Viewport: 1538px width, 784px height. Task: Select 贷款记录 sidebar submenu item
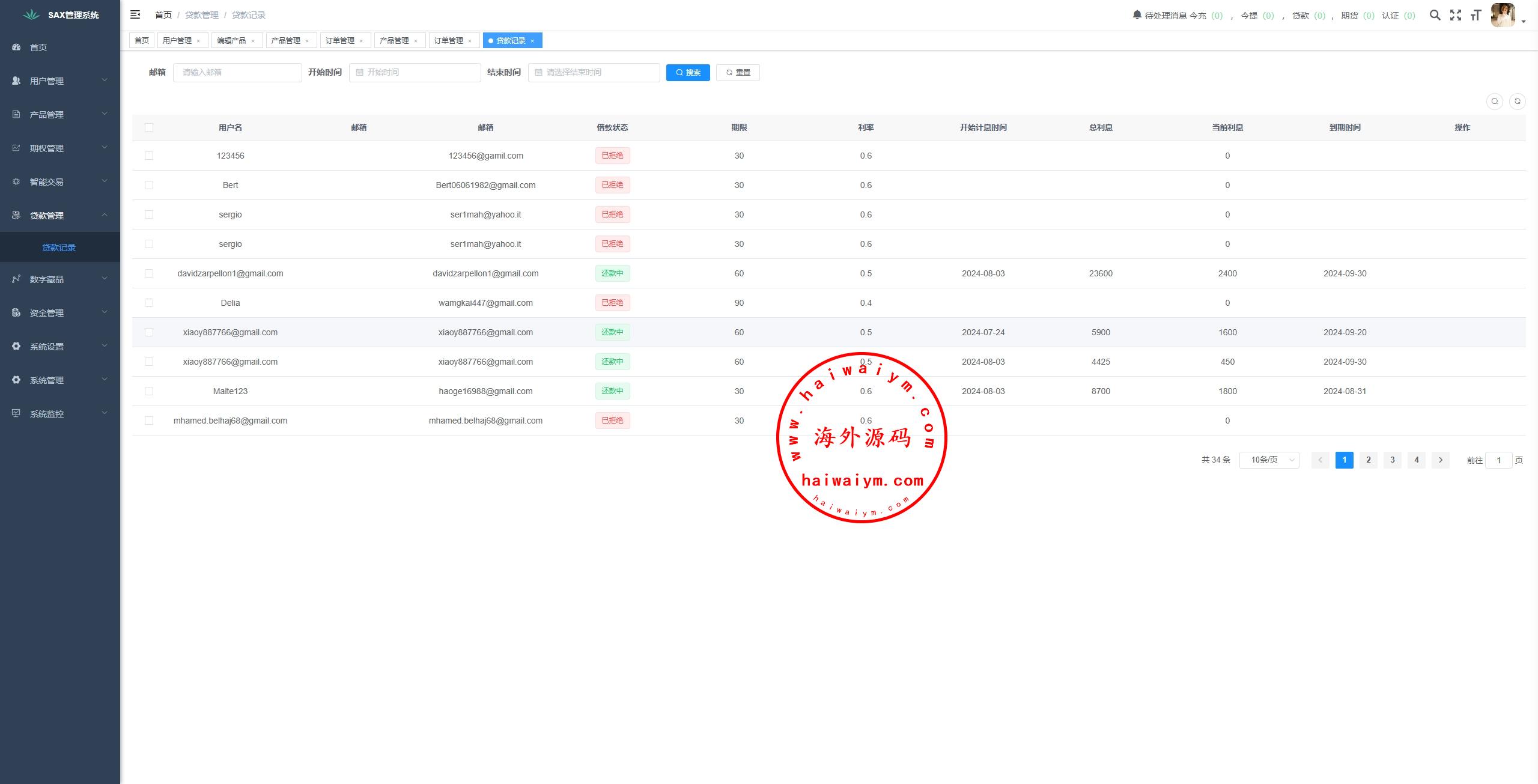59,248
